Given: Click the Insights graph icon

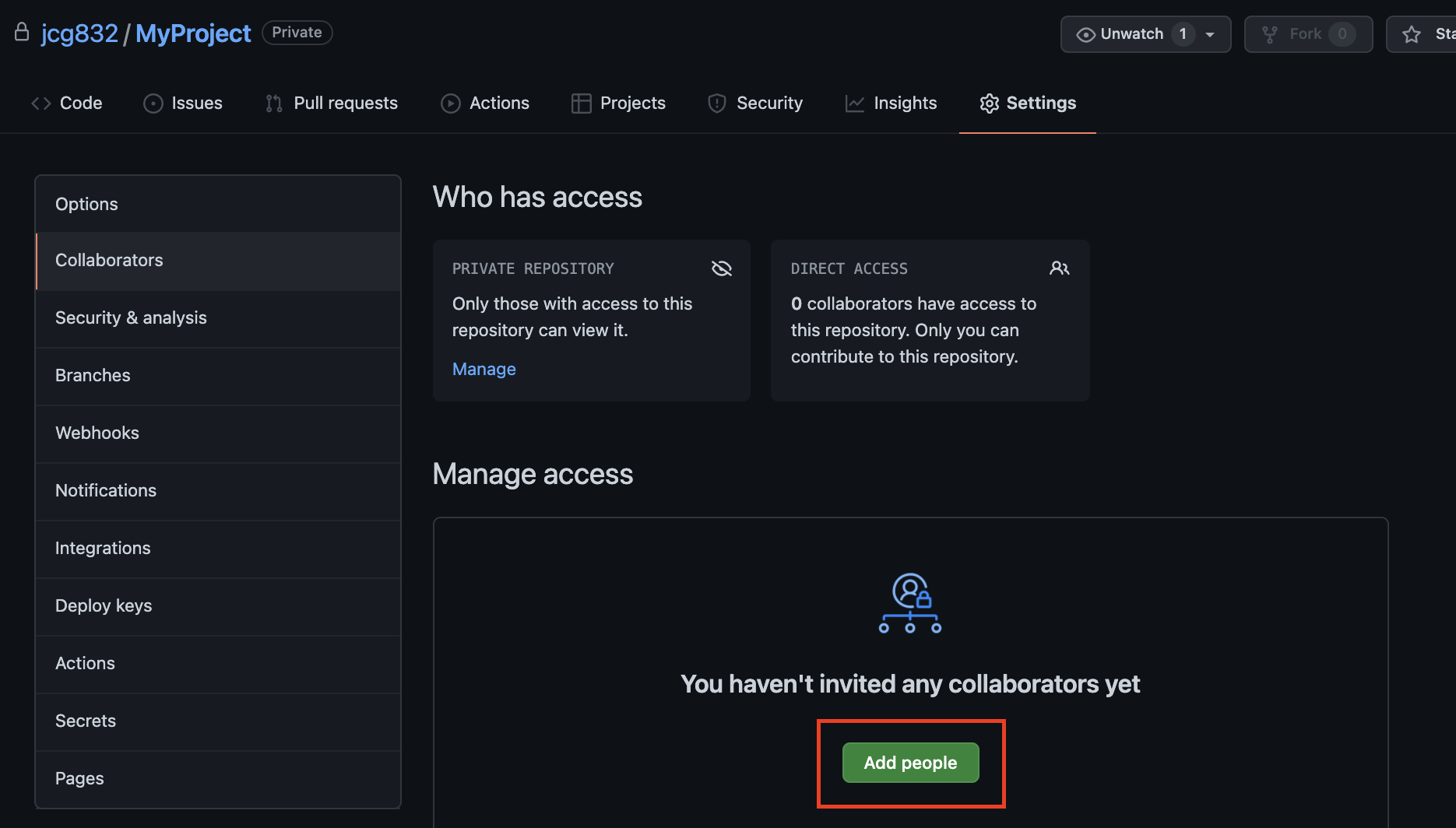Looking at the screenshot, I should click(x=855, y=103).
